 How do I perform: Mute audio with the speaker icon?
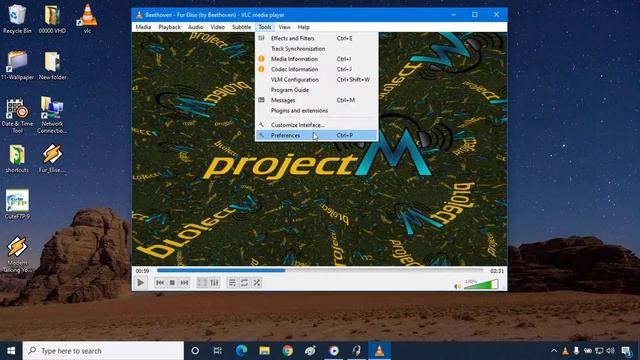pyautogui.click(x=457, y=286)
